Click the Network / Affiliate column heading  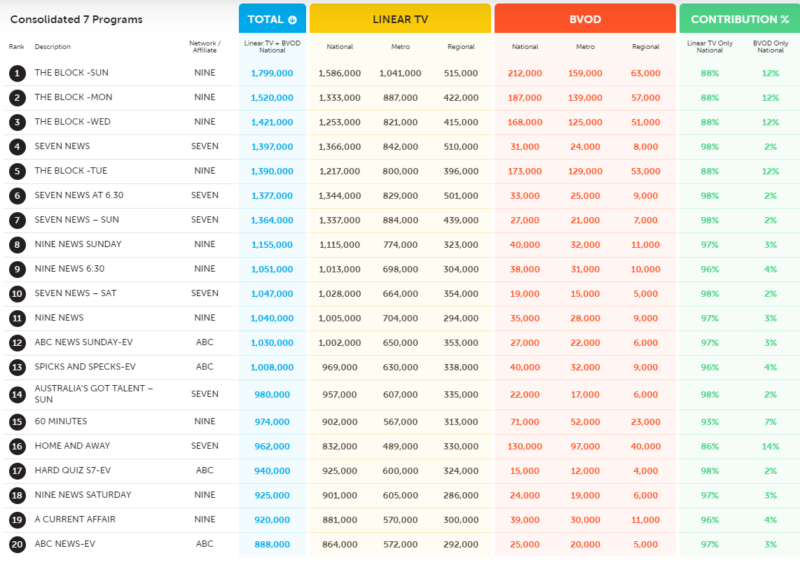pyautogui.click(x=204, y=47)
